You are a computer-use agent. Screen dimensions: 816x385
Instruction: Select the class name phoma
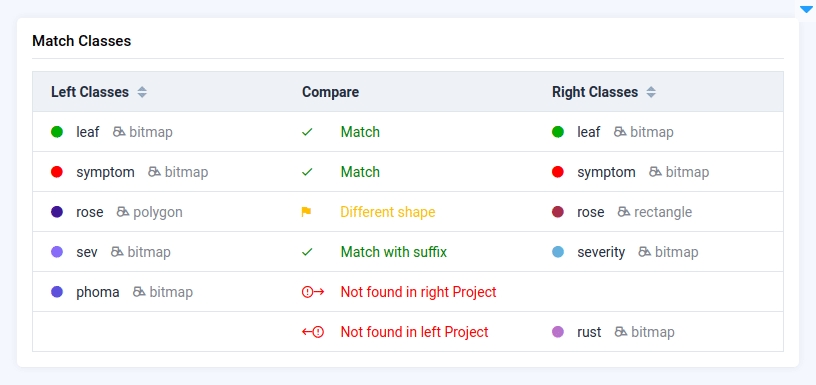[98, 292]
